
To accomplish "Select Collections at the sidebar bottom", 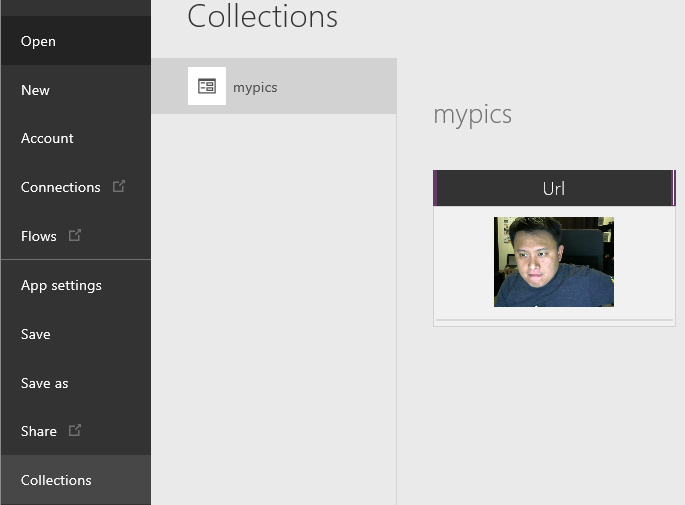I will click(56, 480).
